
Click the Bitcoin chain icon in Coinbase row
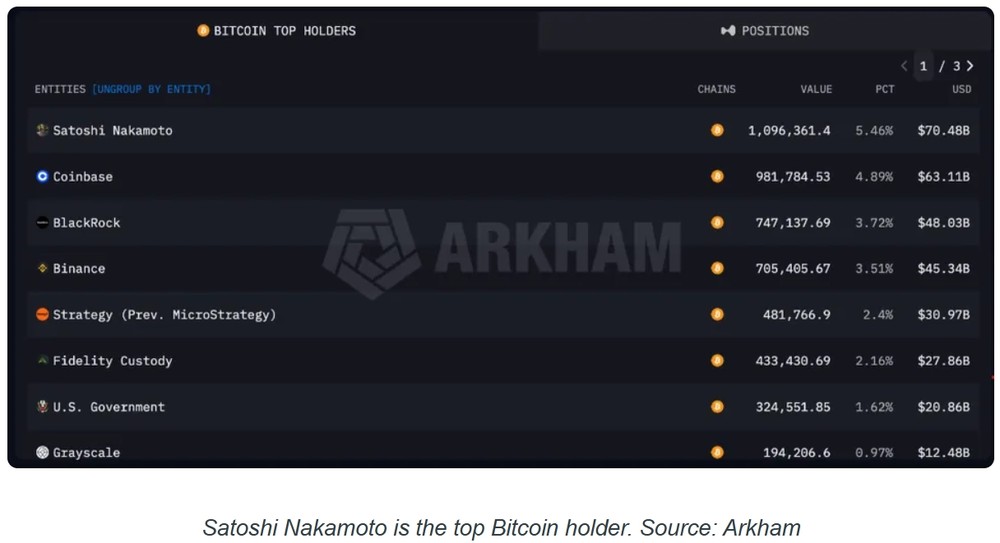click(717, 176)
